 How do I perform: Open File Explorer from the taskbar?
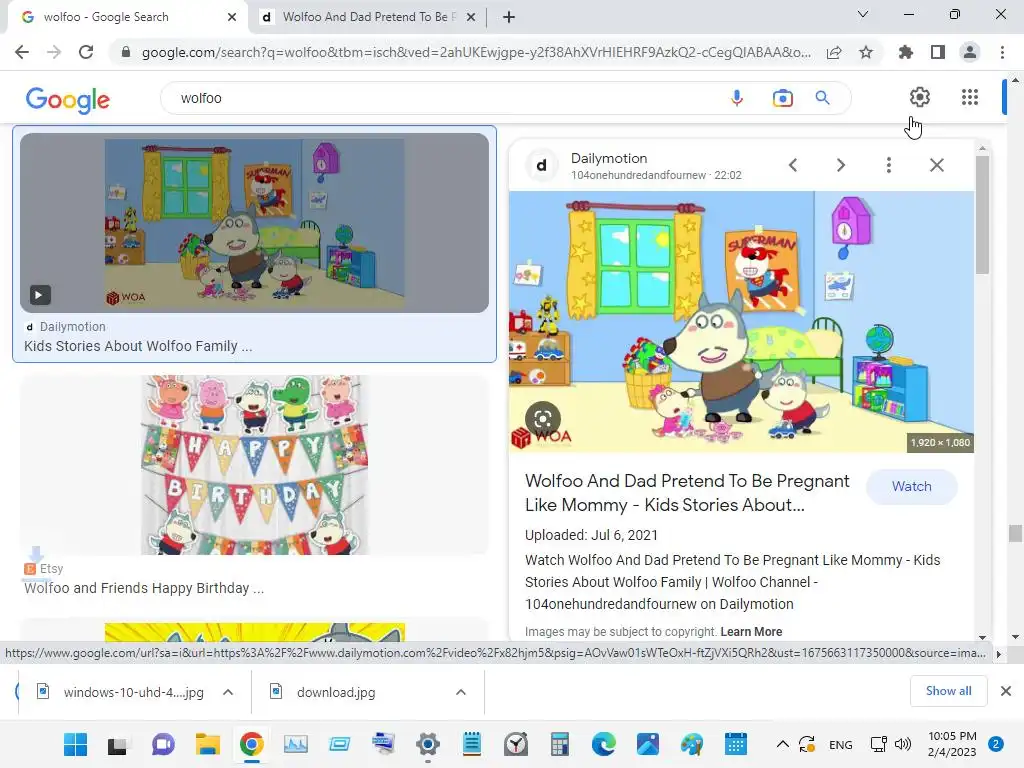point(208,744)
